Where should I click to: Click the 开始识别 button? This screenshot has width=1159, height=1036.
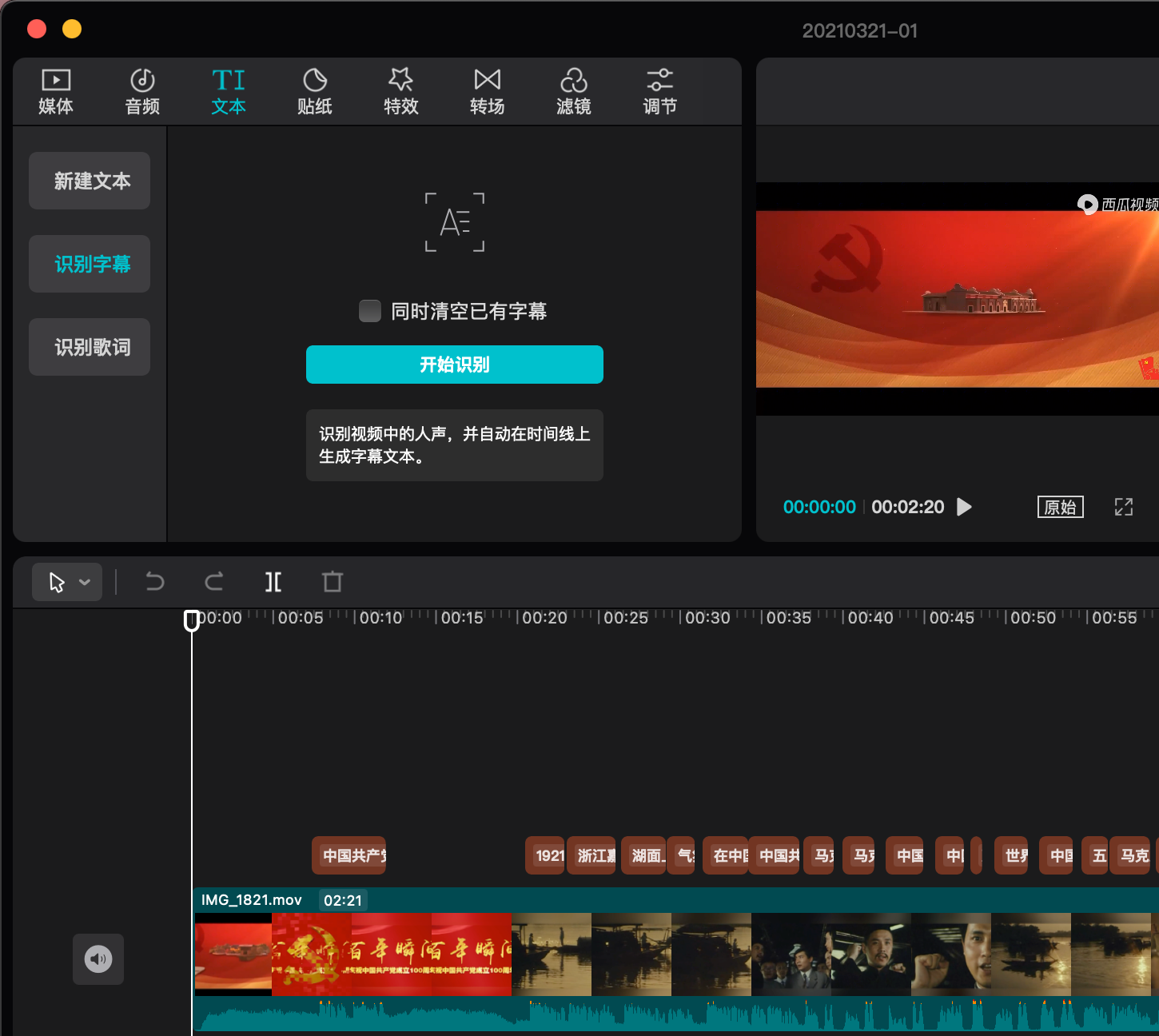tap(454, 365)
